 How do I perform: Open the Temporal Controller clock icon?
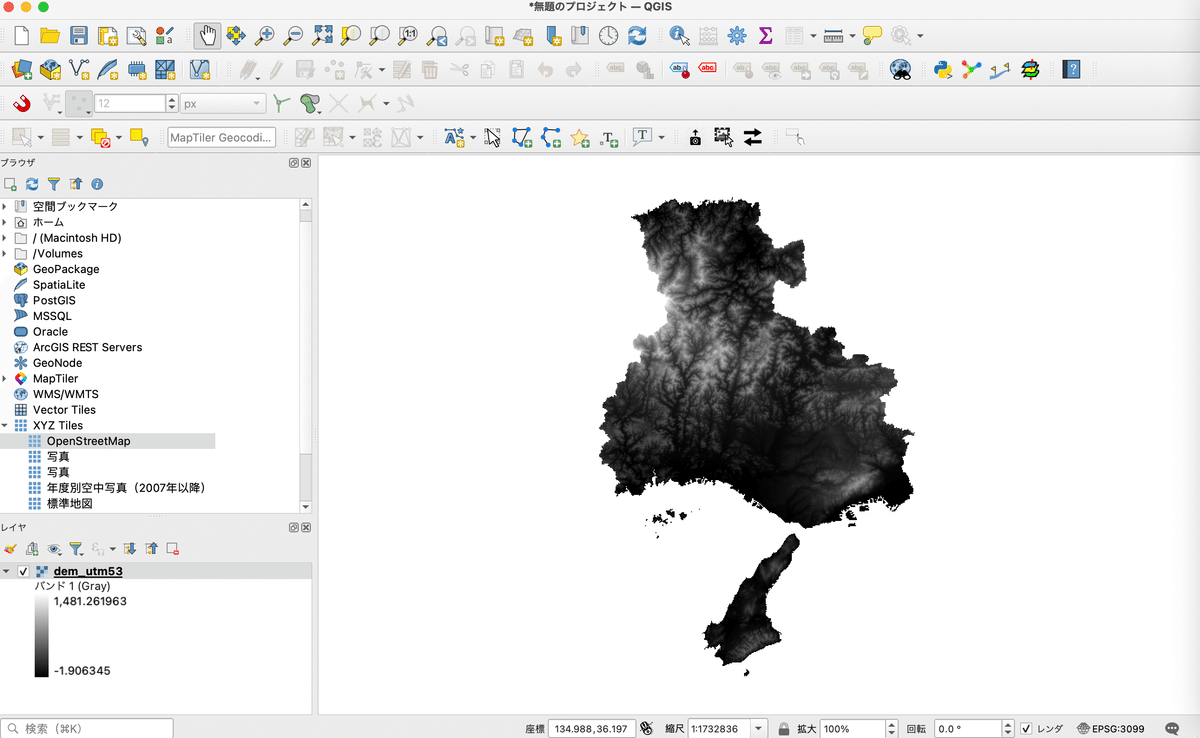tap(609, 35)
